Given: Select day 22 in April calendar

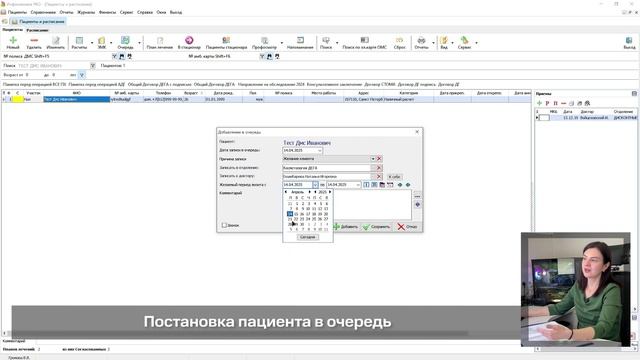Looking at the screenshot, I should click(296, 219).
